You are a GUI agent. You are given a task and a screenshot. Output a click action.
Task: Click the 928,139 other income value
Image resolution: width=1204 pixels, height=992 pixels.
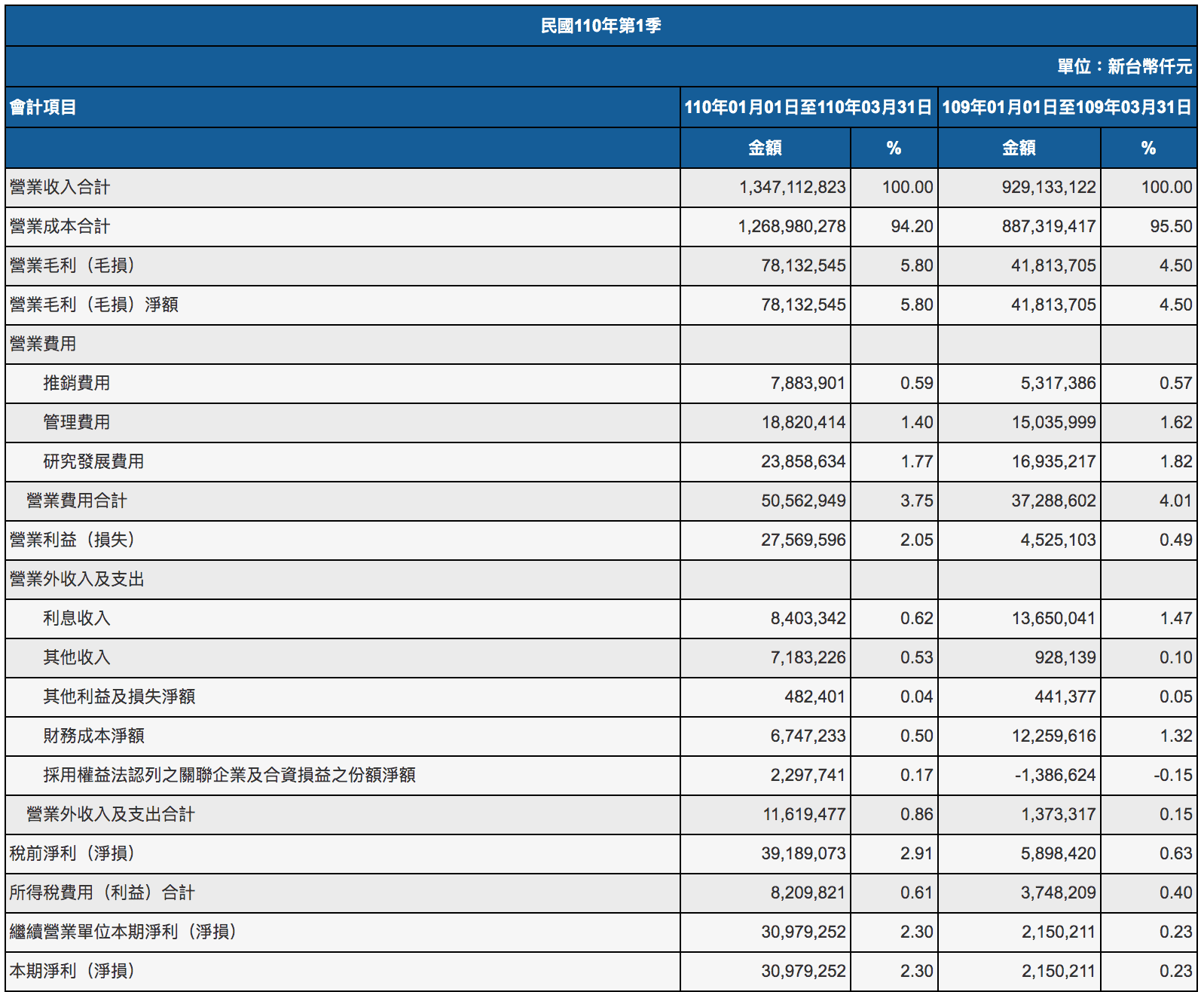pyautogui.click(x=1065, y=657)
